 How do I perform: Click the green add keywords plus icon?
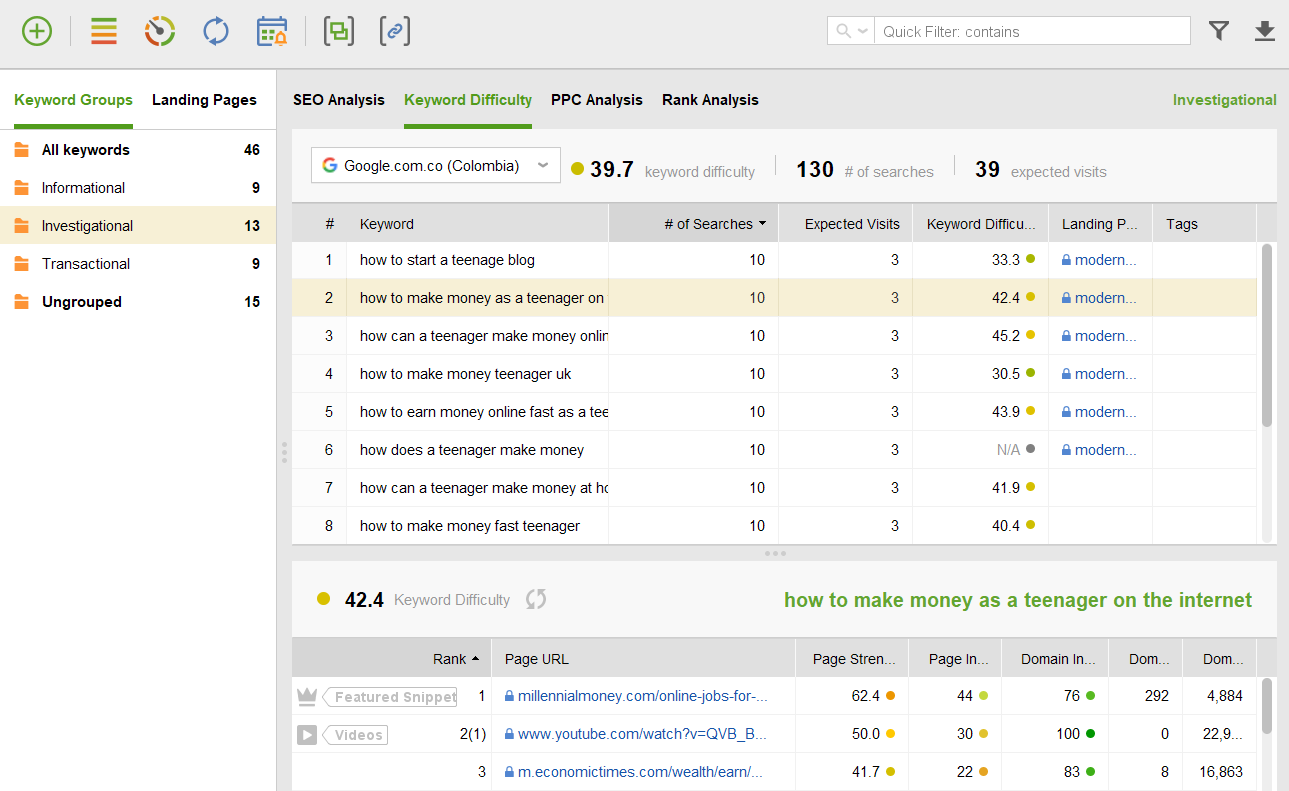[37, 31]
